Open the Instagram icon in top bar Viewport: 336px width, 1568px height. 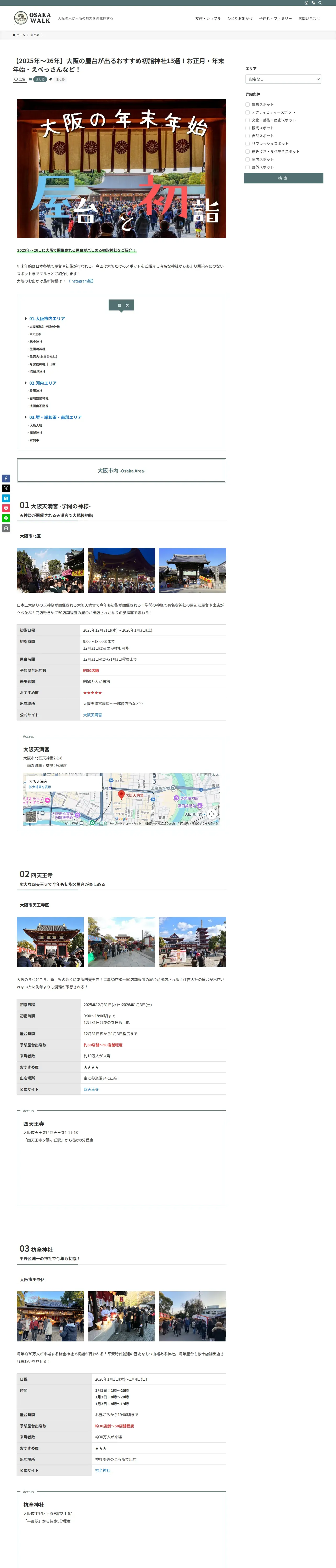pos(306,3)
